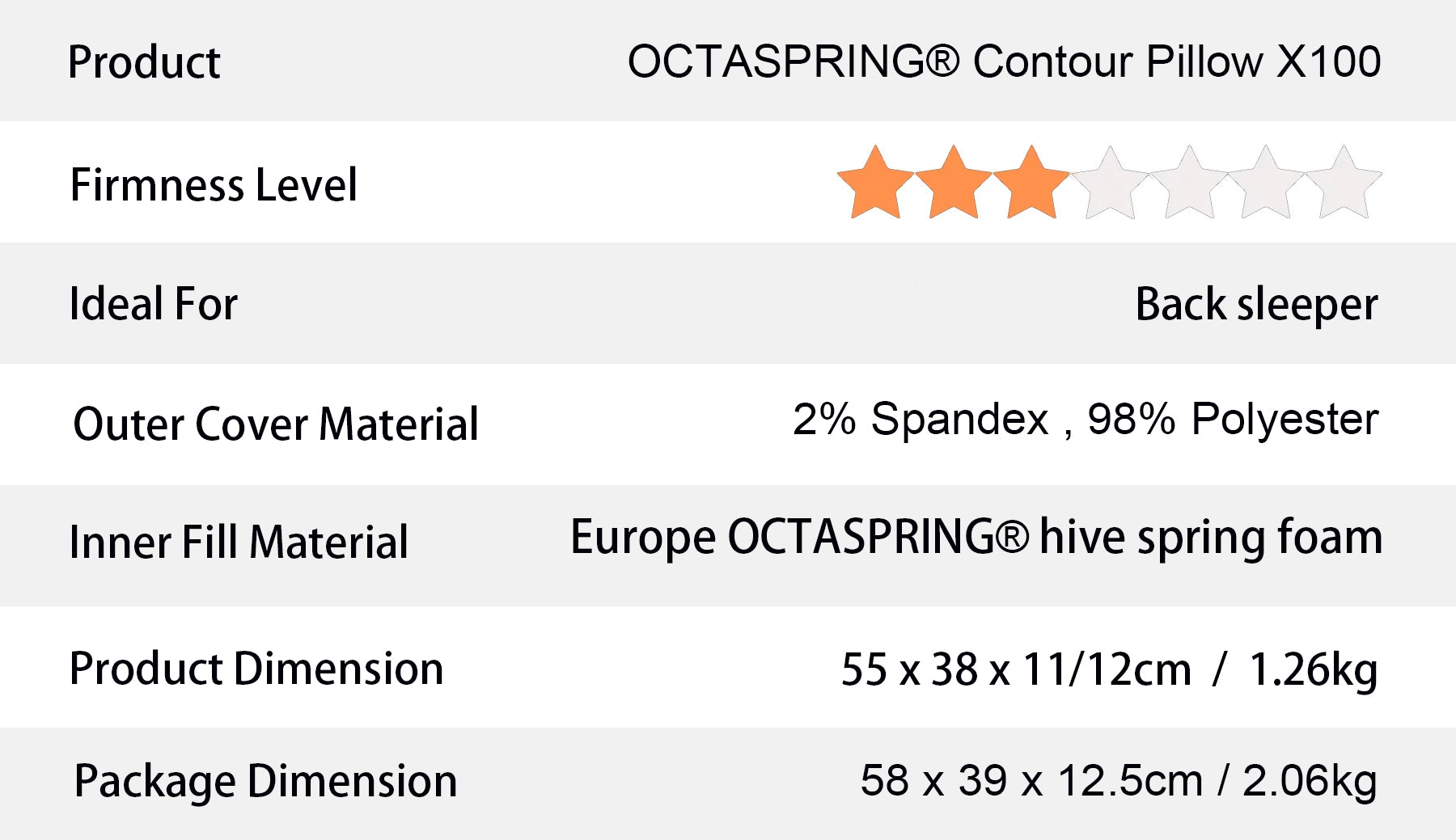Click the seventh, last firmness star

pyautogui.click(x=1344, y=184)
